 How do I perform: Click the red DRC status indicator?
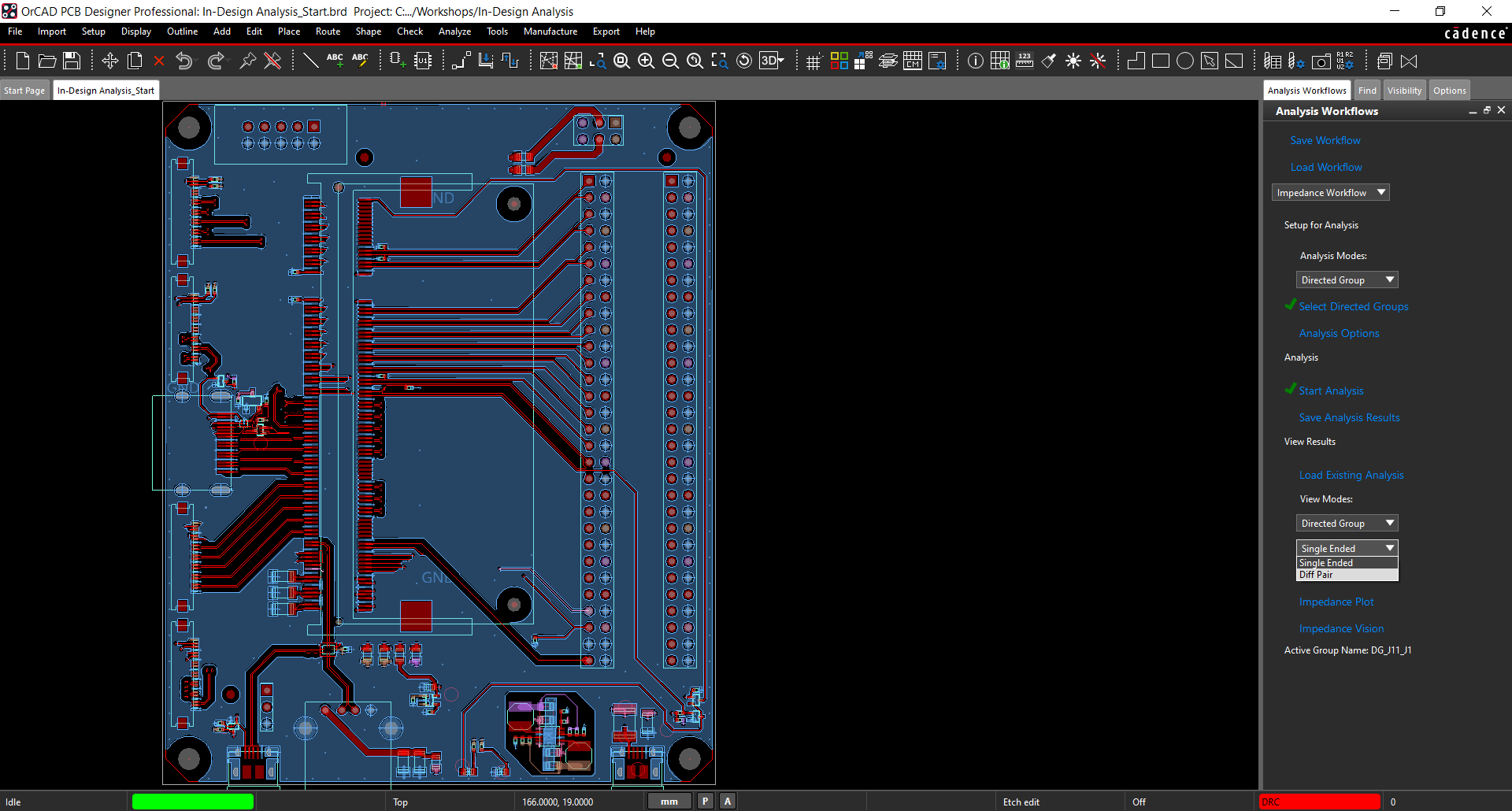1320,802
